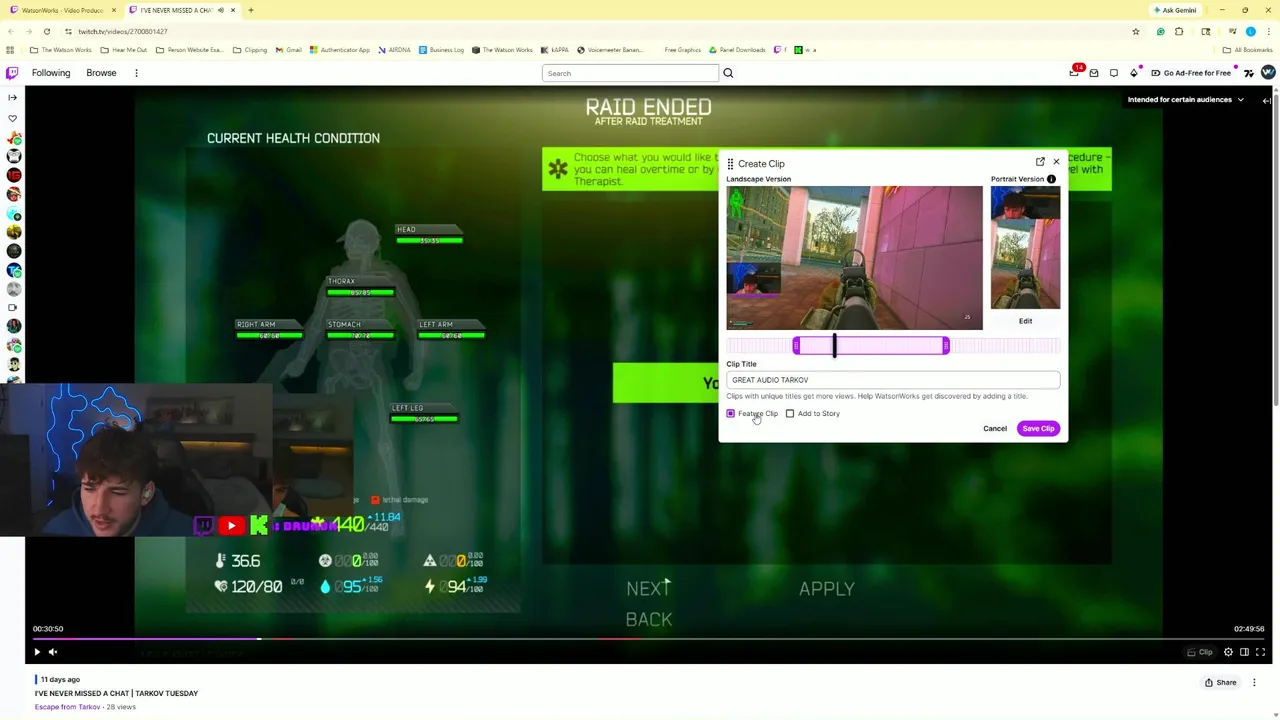This screenshot has width=1280, height=720.
Task: Click the Save Clip button
Action: tap(1038, 429)
